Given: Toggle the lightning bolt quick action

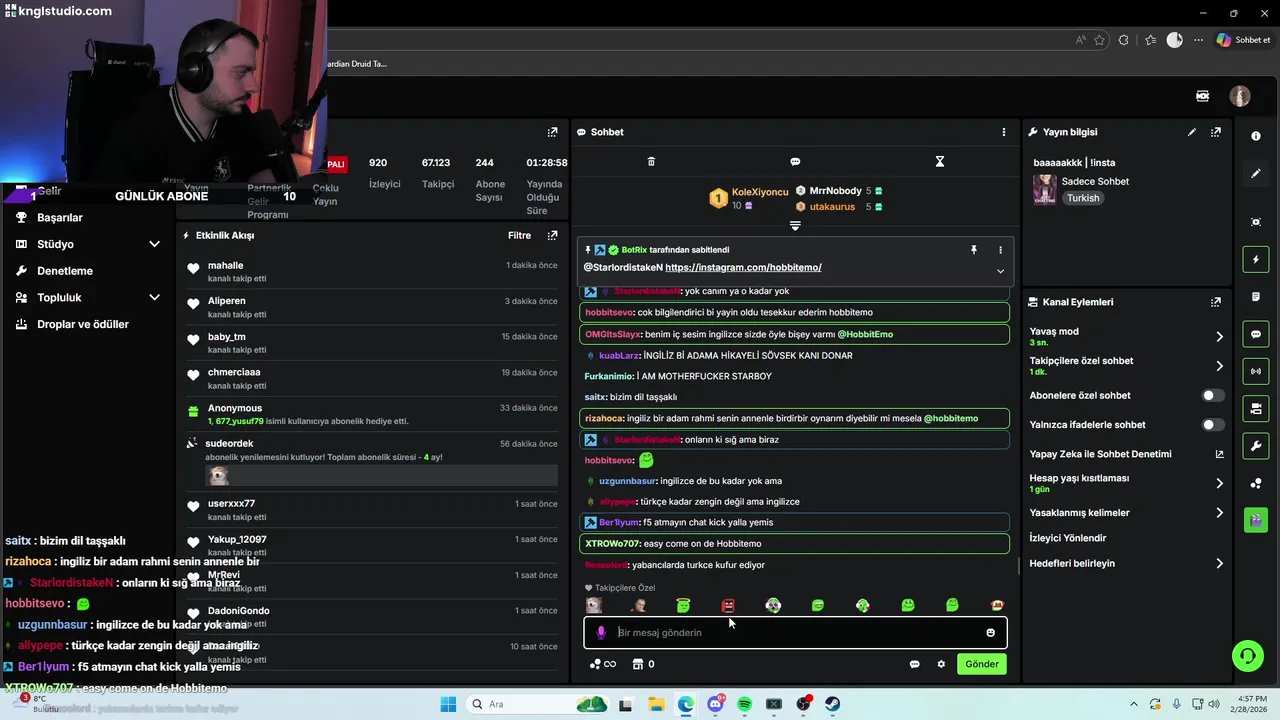Looking at the screenshot, I should (x=1256, y=260).
